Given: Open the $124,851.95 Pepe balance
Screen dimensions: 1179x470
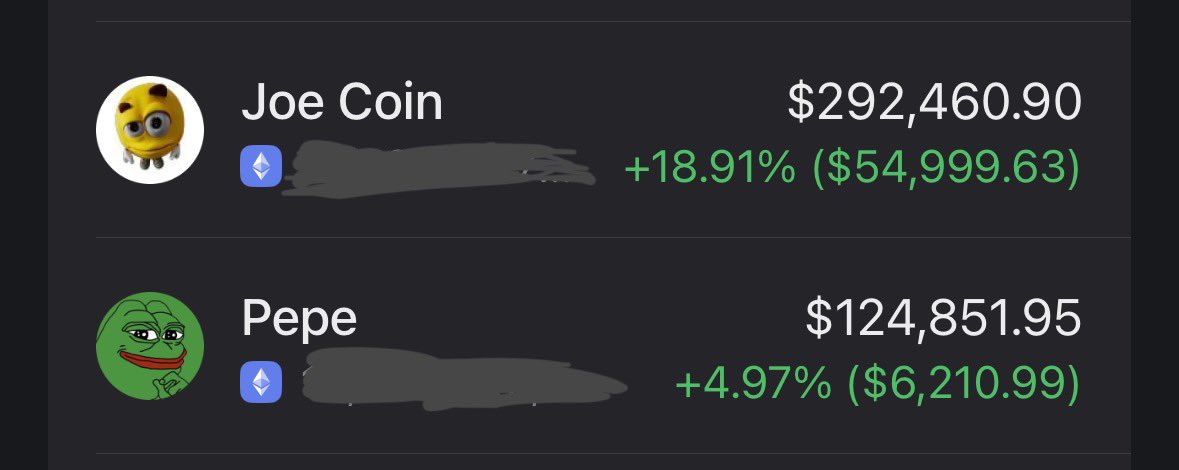Looking at the screenshot, I should (944, 317).
